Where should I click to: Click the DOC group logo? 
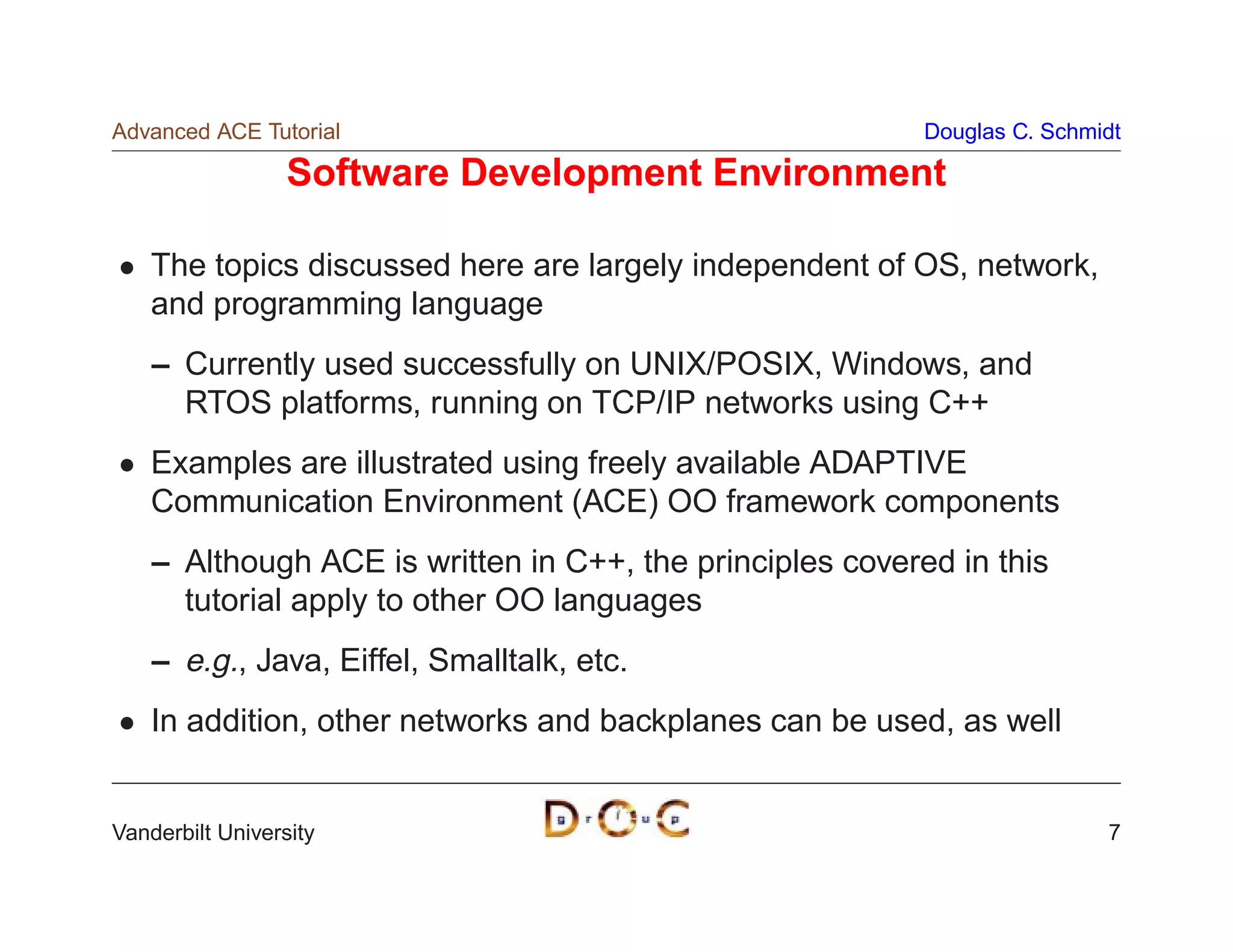coord(616,818)
